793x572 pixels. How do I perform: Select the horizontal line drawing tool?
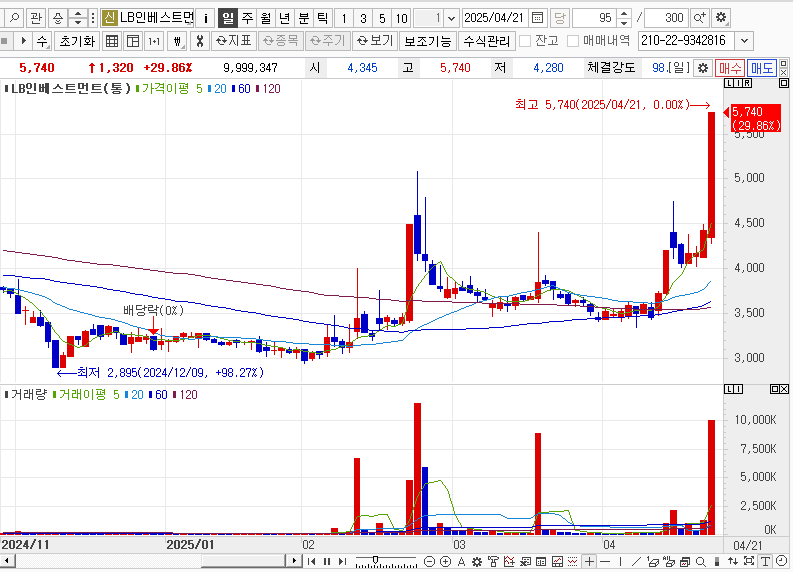605,561
